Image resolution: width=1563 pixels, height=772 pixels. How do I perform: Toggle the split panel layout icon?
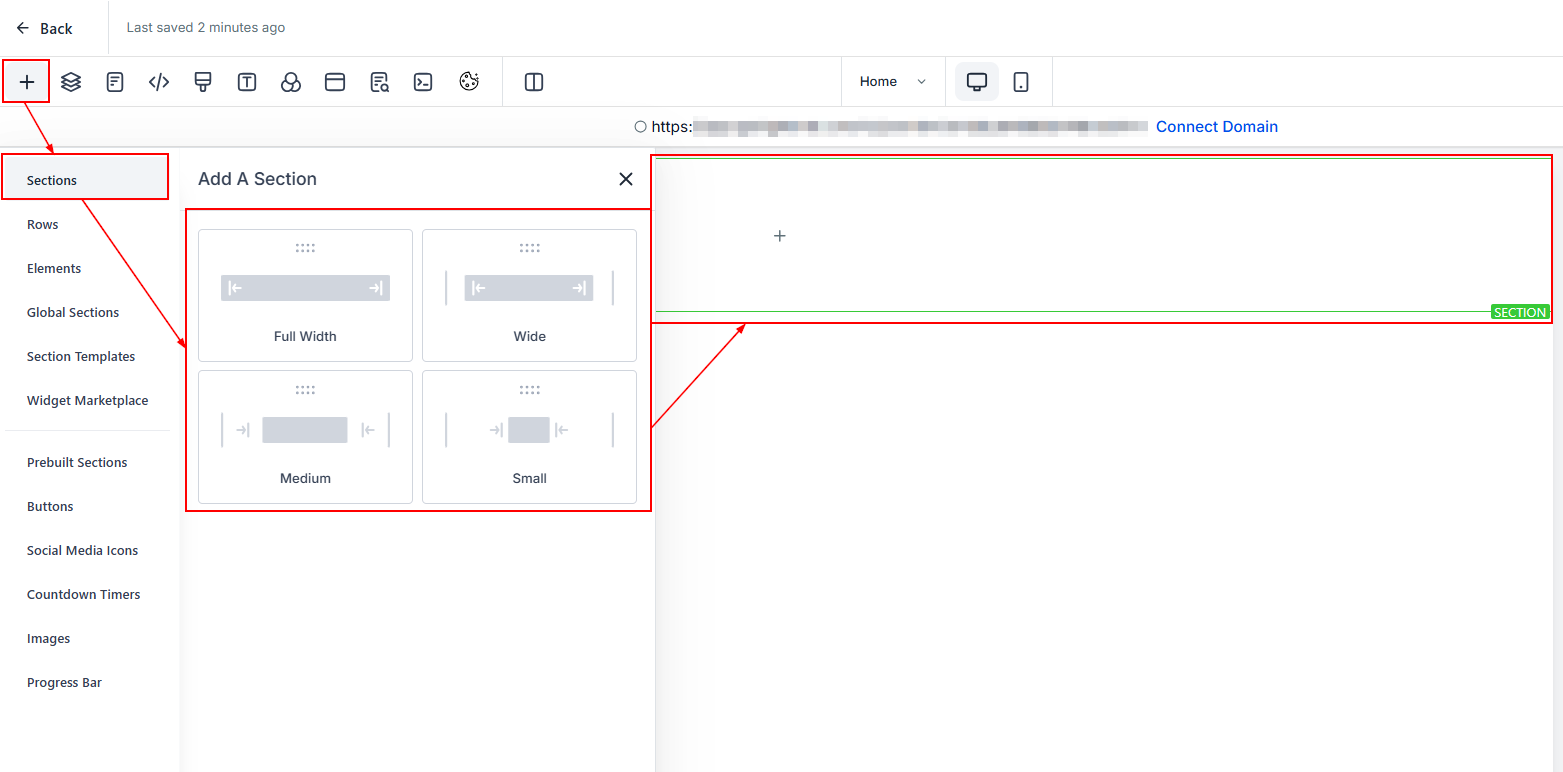[x=534, y=82]
